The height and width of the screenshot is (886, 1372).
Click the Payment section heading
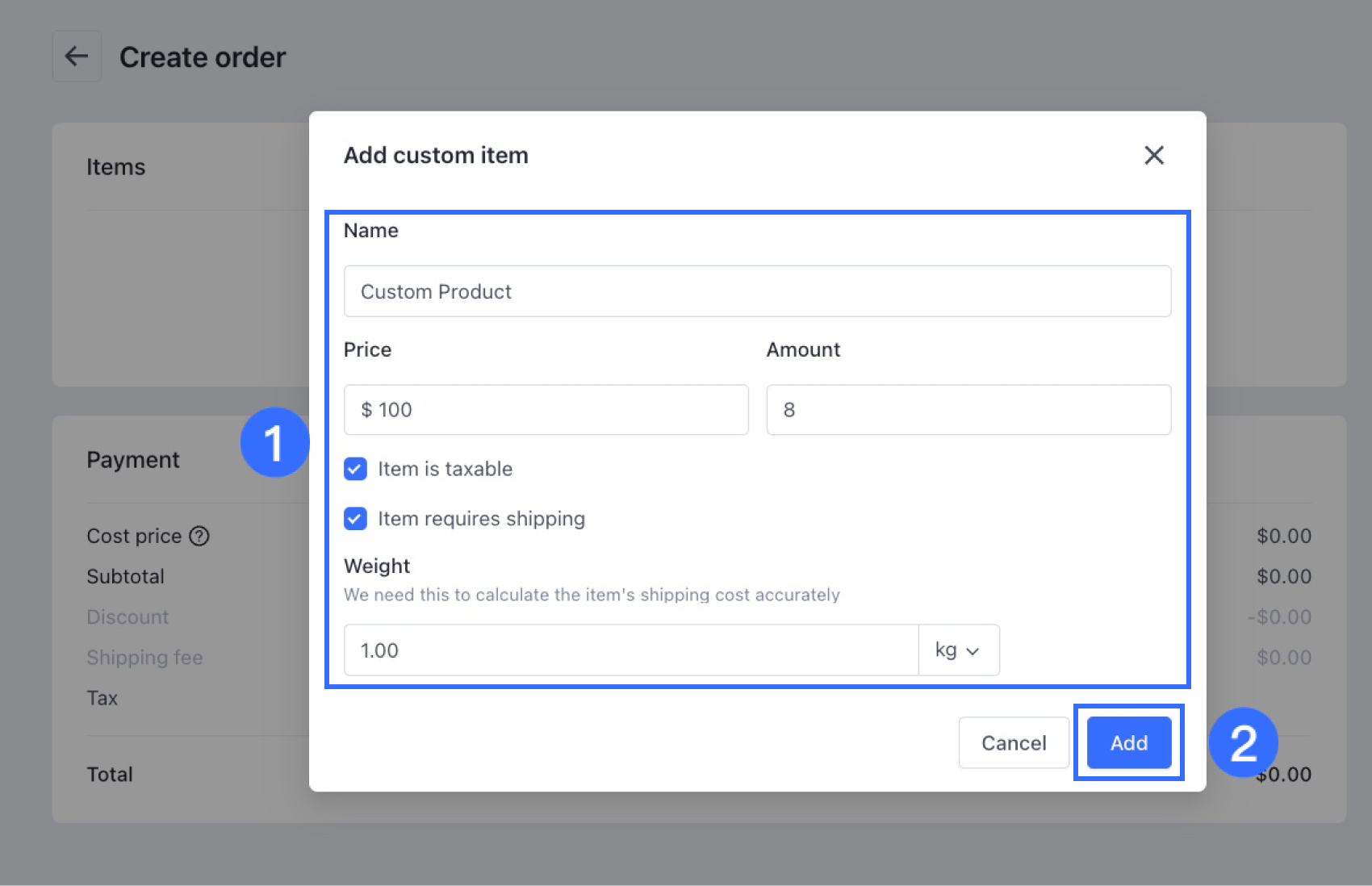(x=133, y=460)
